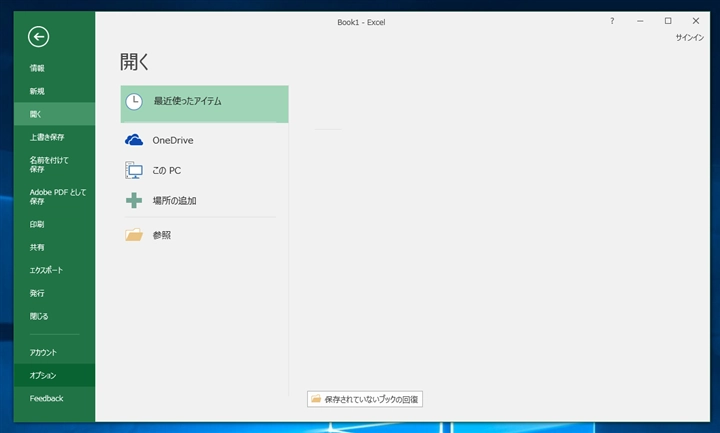Screen dimensions: 720x433
Task: Click the back arrow to return to workbook
Action: 38,37
